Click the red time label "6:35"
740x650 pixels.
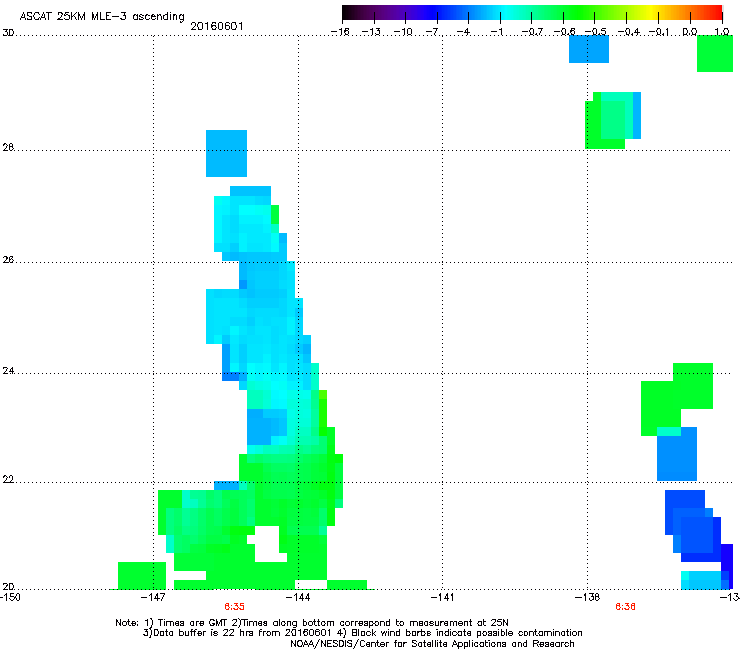click(234, 607)
